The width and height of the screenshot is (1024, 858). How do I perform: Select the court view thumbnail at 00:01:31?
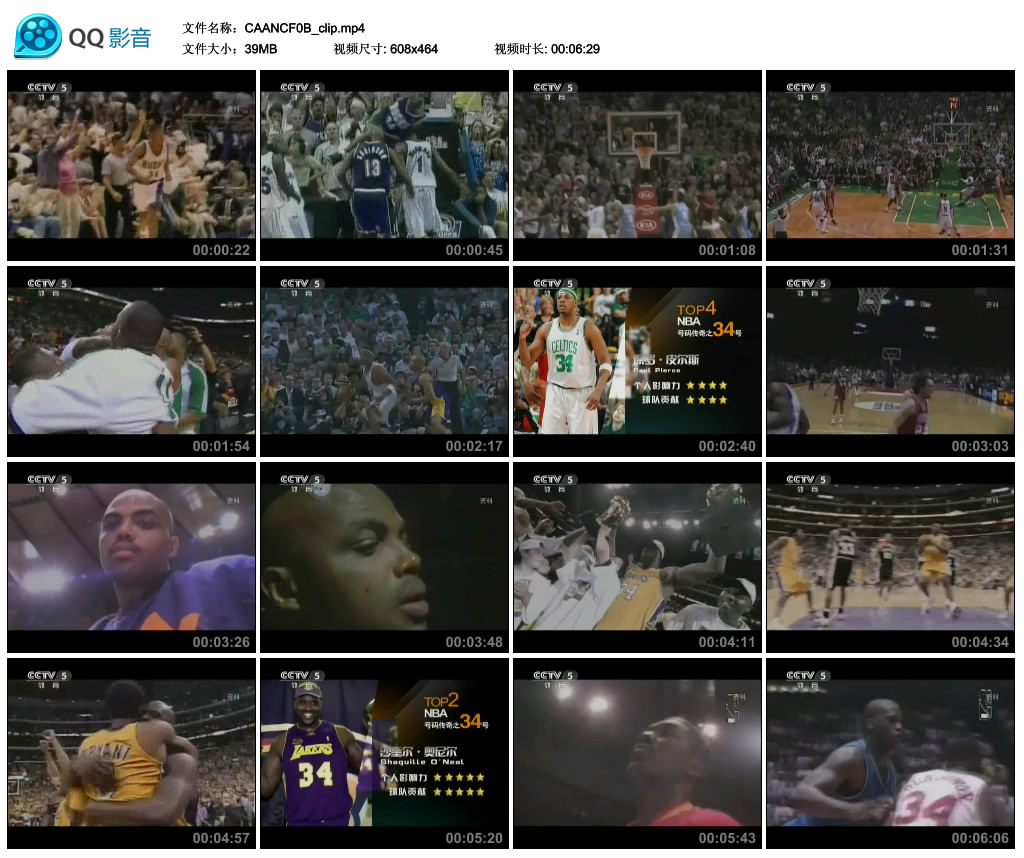tap(891, 165)
